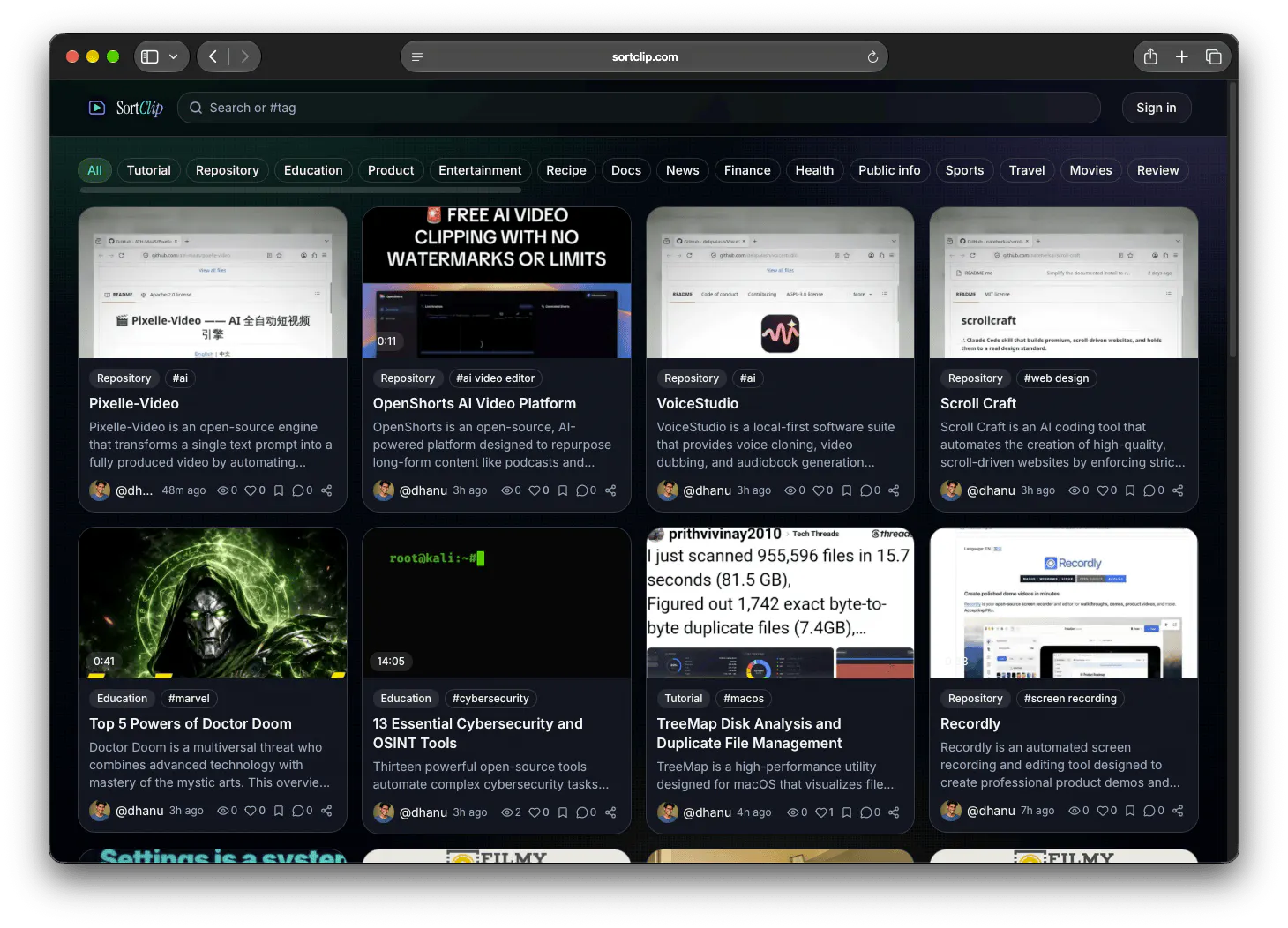The image size is (1288, 928).
Task: Share the Pixelle-Video card
Action: point(326,490)
